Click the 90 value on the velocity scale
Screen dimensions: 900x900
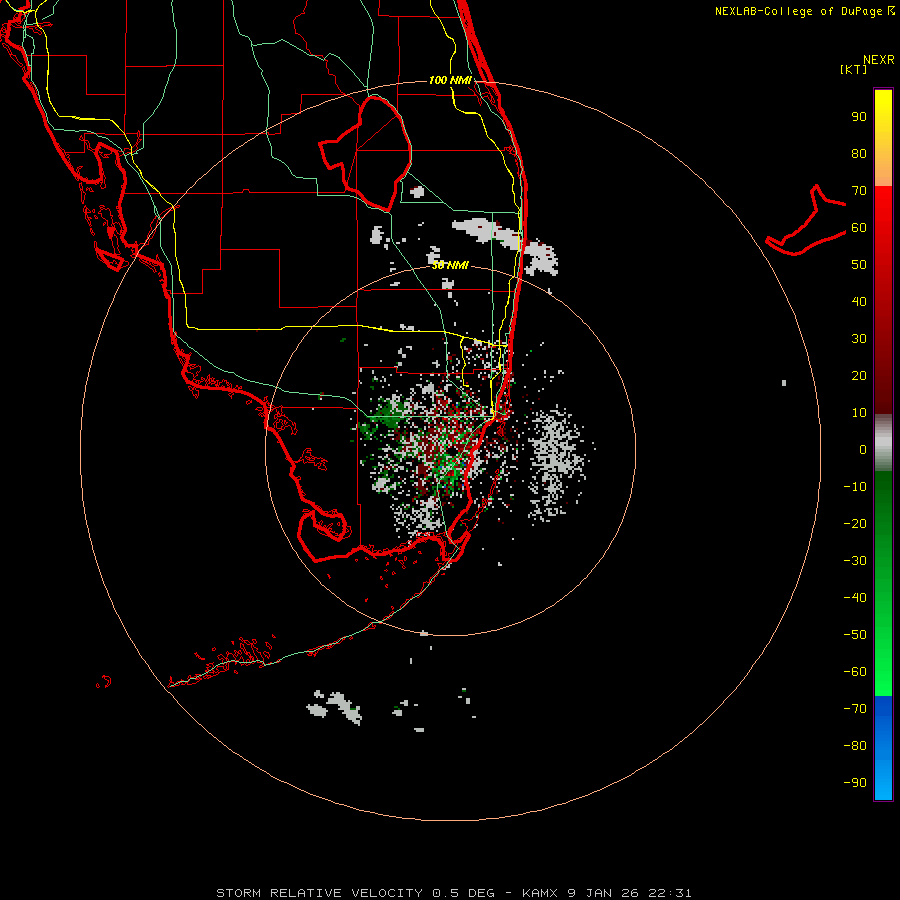[x=859, y=117]
